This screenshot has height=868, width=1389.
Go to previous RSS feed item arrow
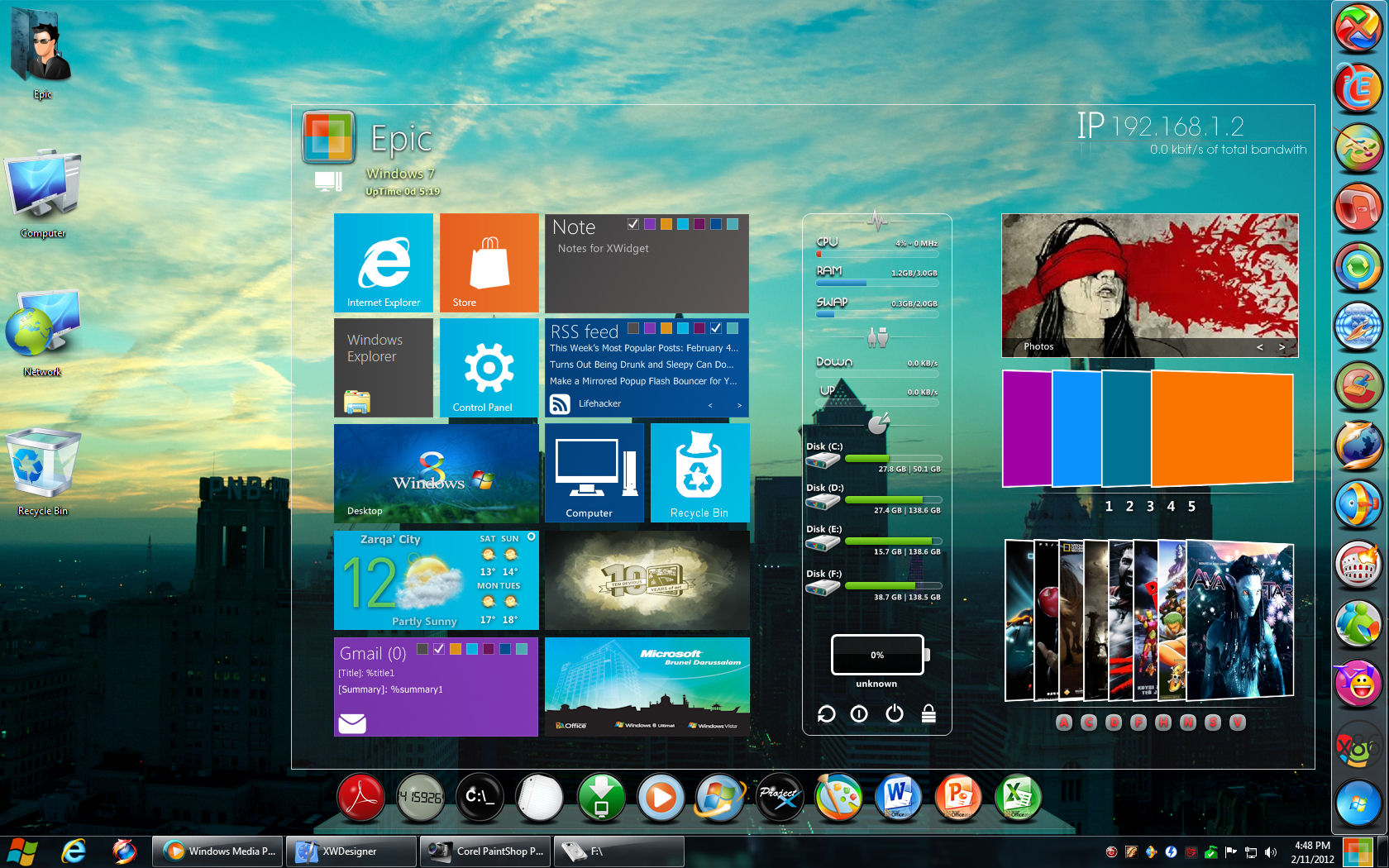coord(709,405)
